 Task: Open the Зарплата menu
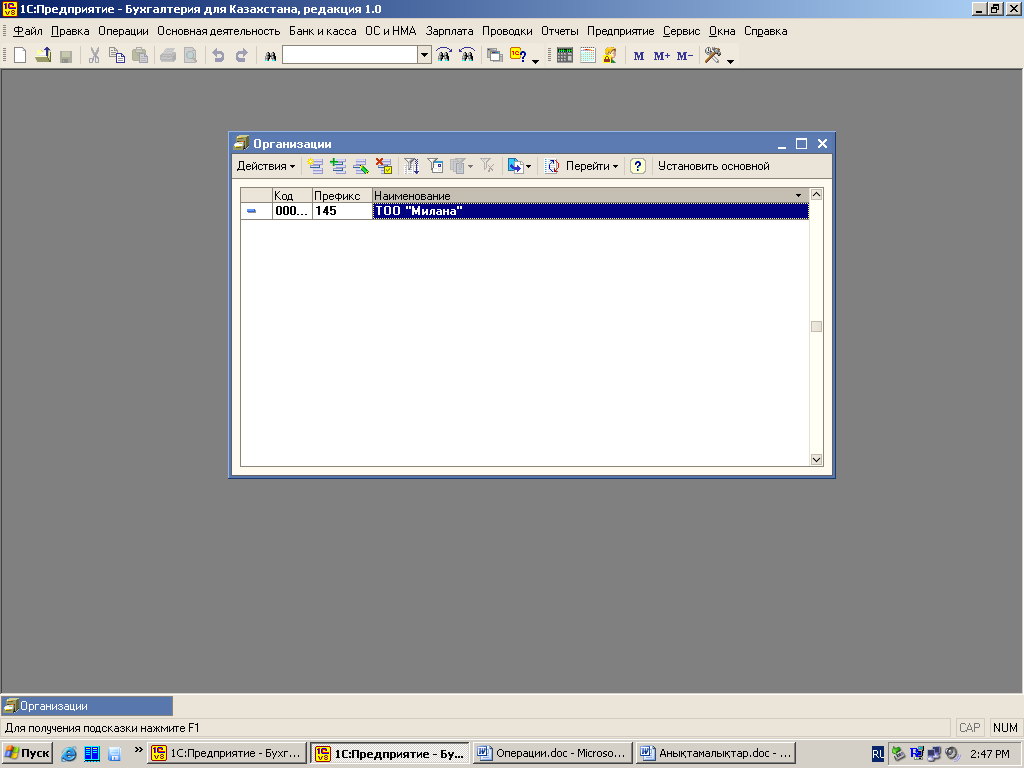click(x=449, y=31)
